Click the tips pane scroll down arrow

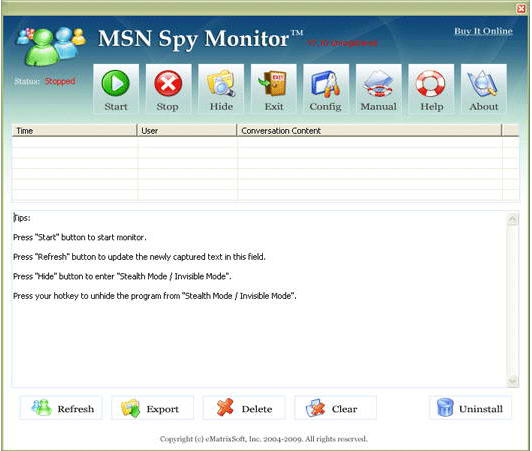pos(512,381)
